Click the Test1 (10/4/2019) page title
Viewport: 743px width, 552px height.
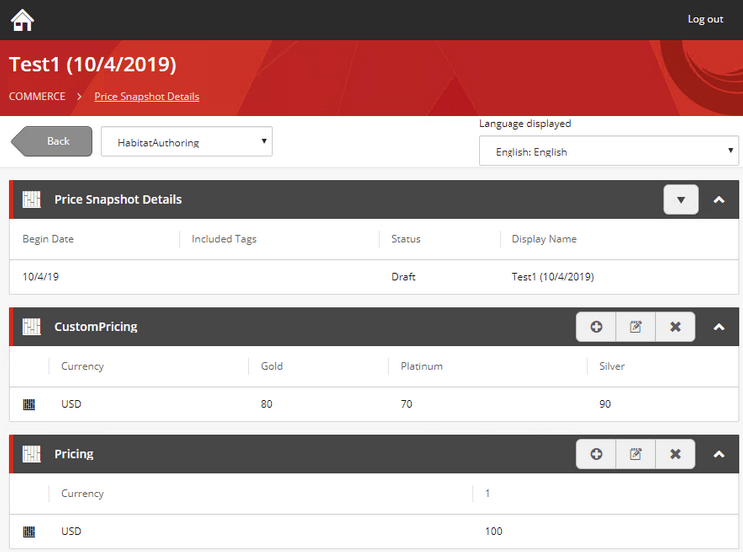(x=92, y=64)
